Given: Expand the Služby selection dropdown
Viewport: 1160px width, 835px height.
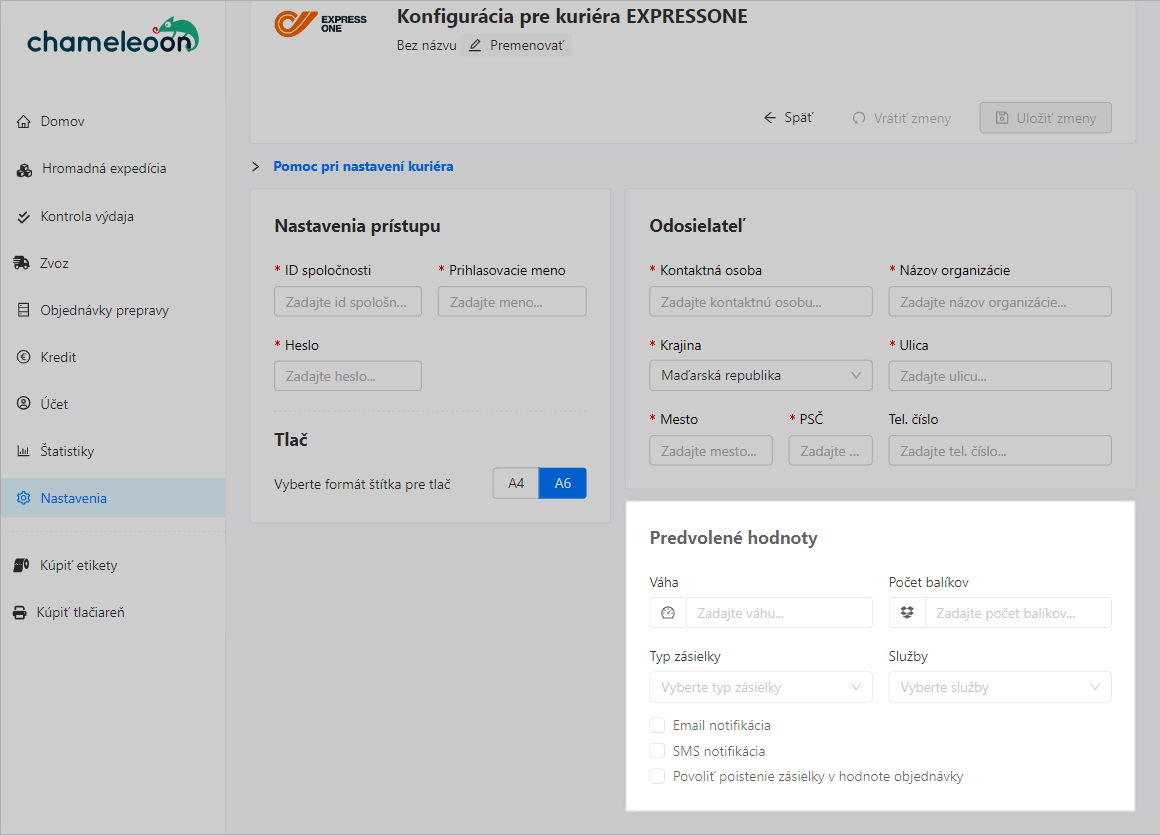Looking at the screenshot, I should pyautogui.click(x=999, y=687).
